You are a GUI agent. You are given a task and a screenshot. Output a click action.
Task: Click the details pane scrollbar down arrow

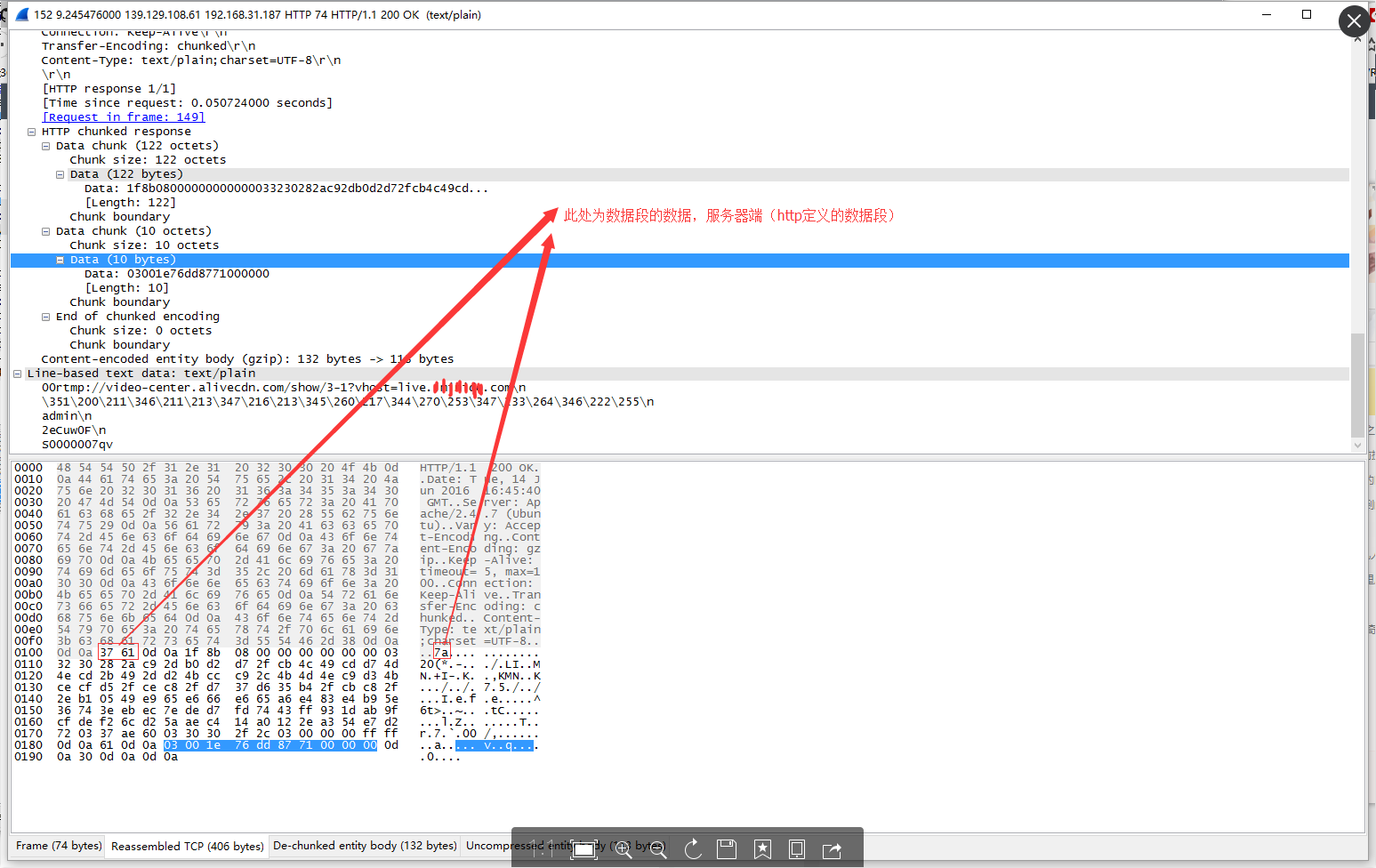(1356, 446)
